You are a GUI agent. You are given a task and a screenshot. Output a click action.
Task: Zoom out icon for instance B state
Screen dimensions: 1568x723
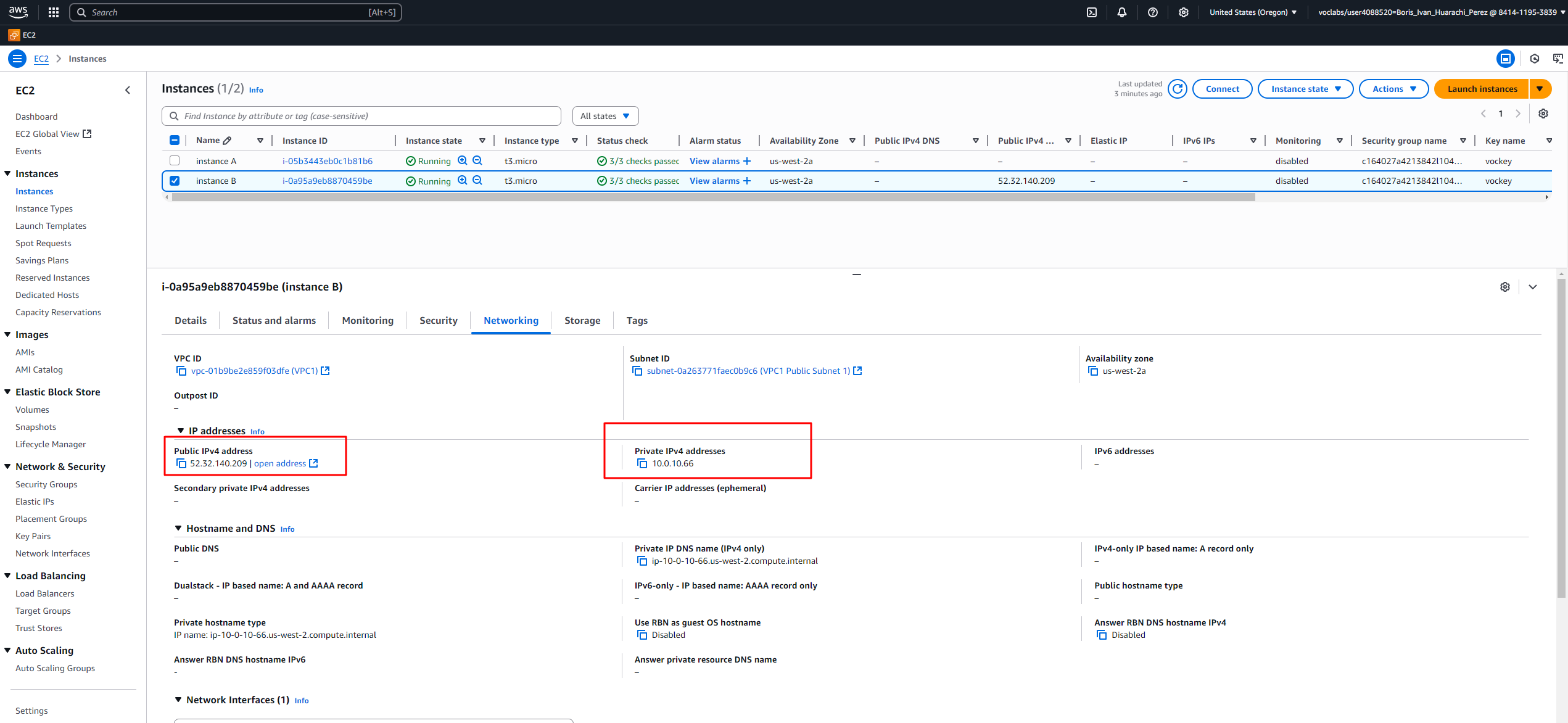(477, 180)
